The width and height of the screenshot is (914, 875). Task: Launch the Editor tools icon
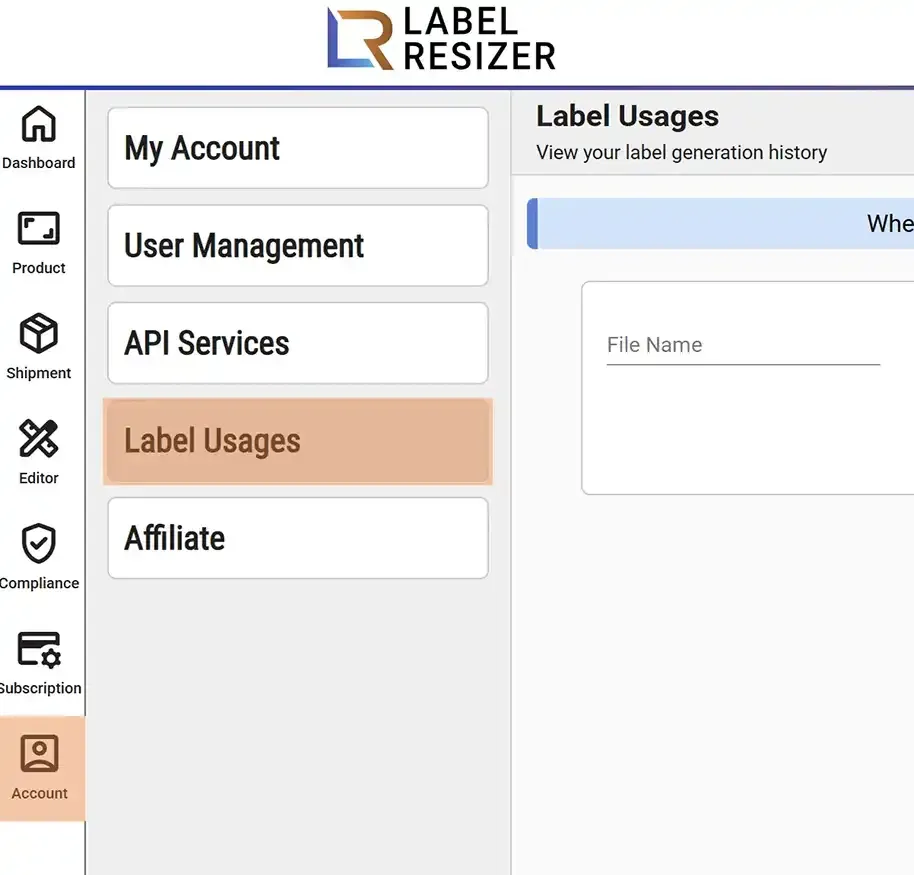(38, 438)
